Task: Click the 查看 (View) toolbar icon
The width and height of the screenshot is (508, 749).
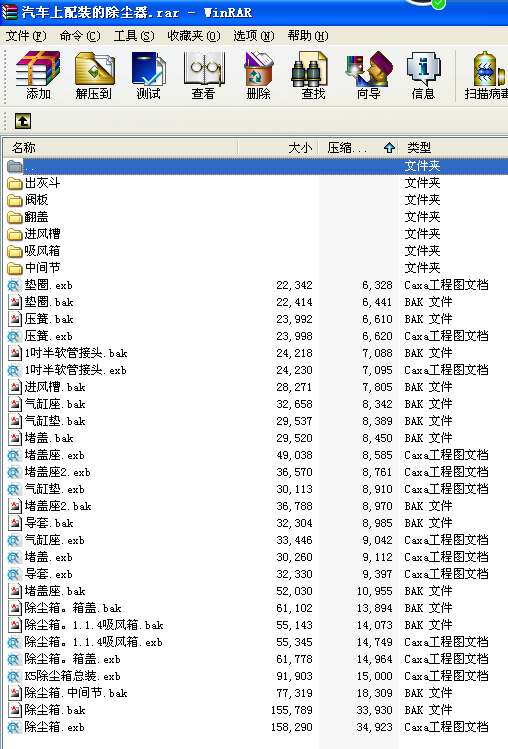Action: point(204,69)
